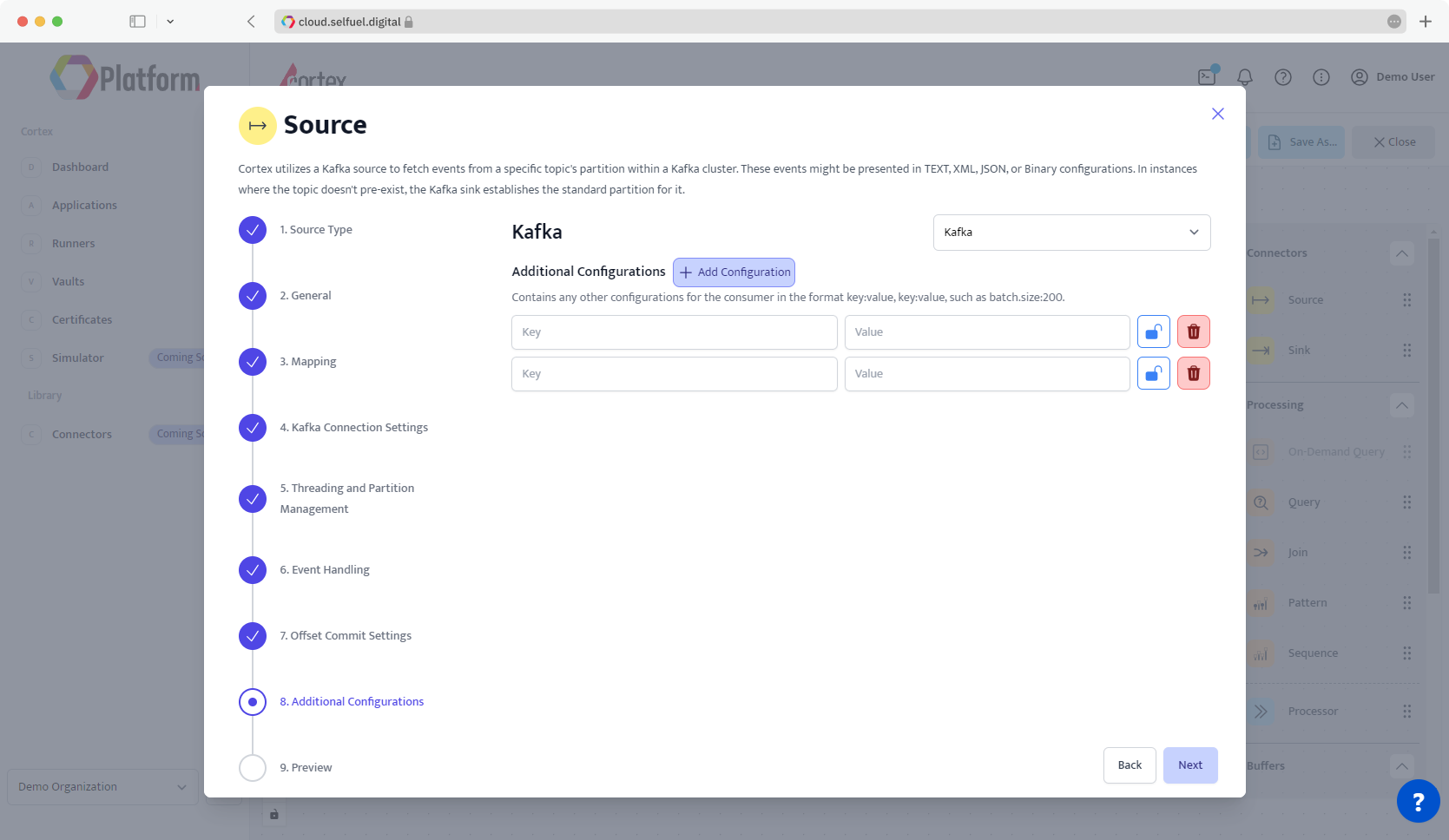The width and height of the screenshot is (1449, 840).
Task: Click the second Value input field
Action: pyautogui.click(x=987, y=373)
